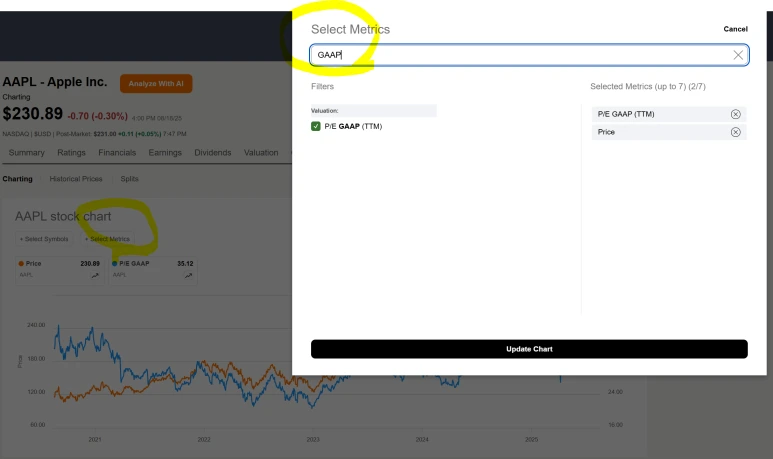Click the Analyze With AI button
773x459 pixels.
pos(156,83)
